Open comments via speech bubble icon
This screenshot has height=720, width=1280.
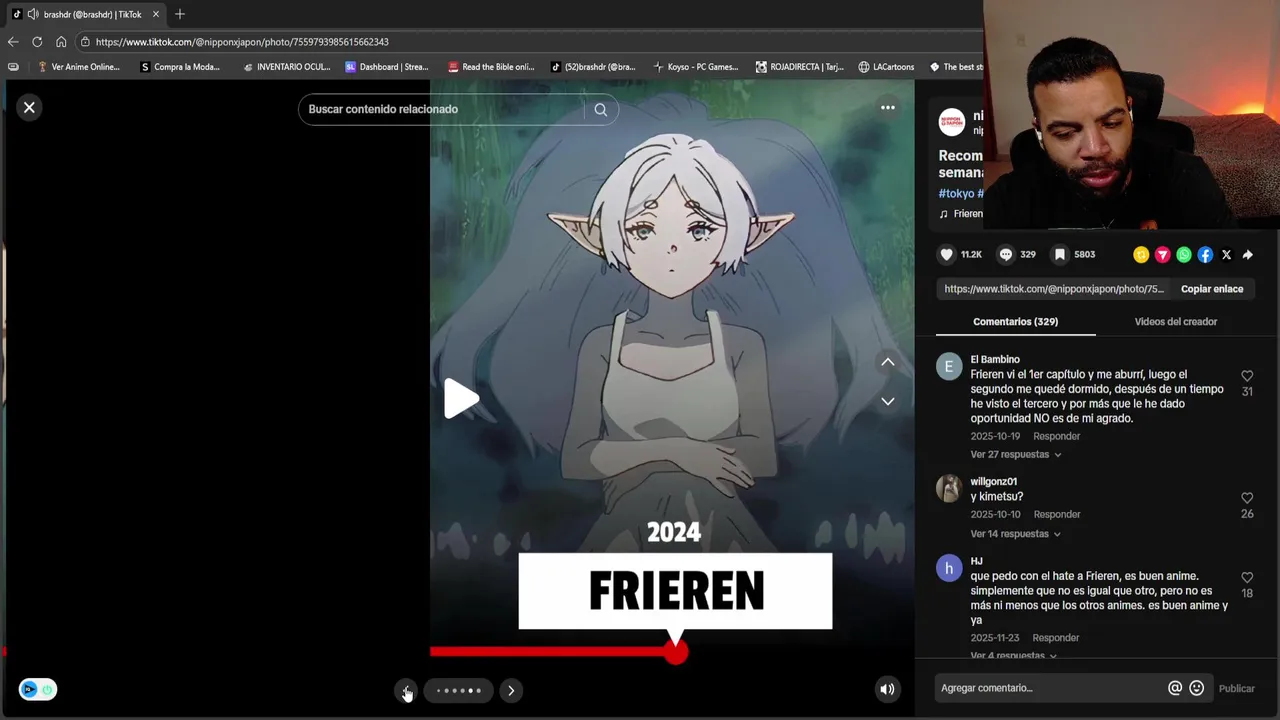(1006, 255)
